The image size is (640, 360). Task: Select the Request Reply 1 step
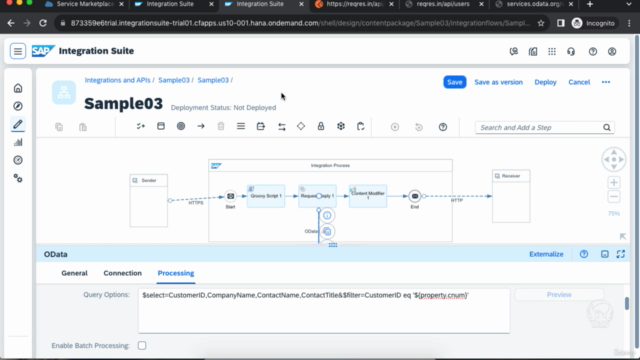tap(317, 196)
